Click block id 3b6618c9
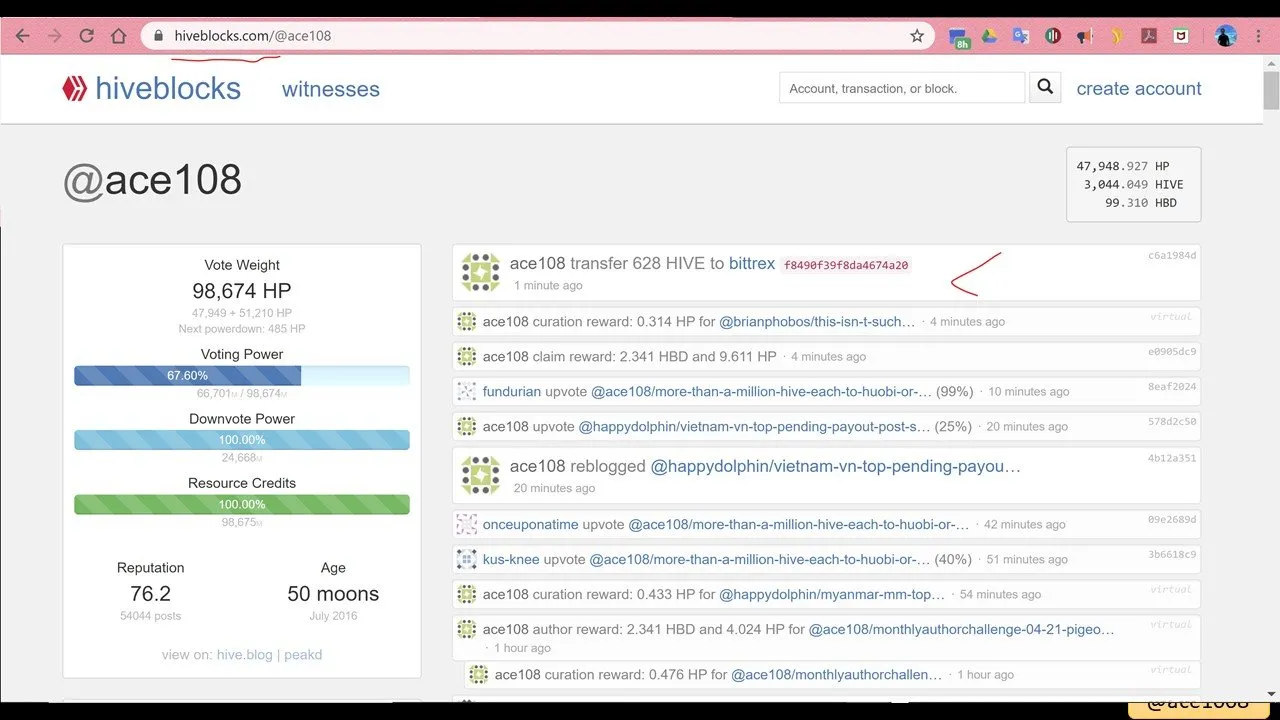Image resolution: width=1280 pixels, height=720 pixels. 1172,555
